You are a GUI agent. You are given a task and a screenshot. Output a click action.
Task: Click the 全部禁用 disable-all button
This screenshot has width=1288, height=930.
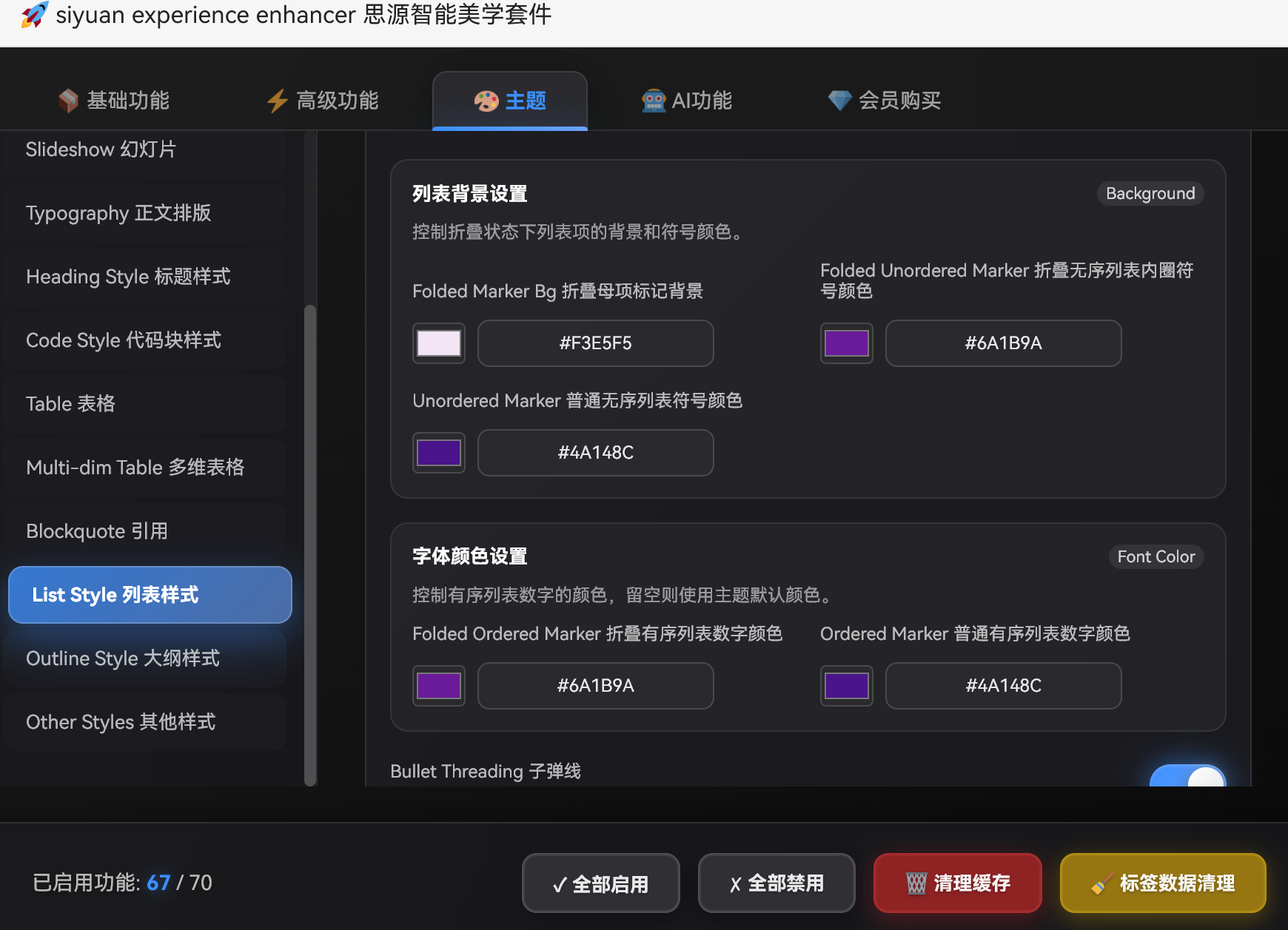coord(777,883)
